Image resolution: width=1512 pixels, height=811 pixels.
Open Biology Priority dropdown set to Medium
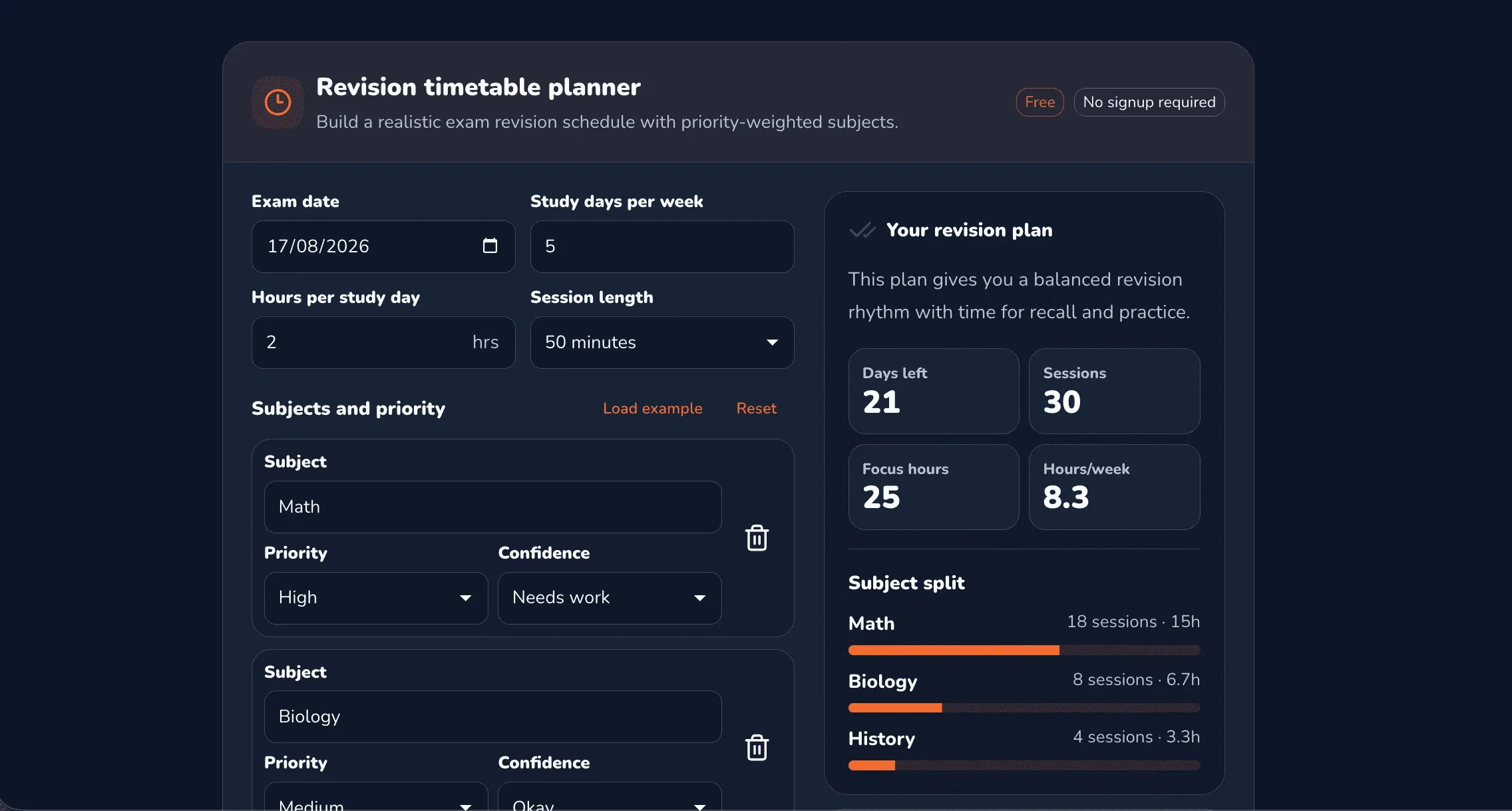coord(376,796)
